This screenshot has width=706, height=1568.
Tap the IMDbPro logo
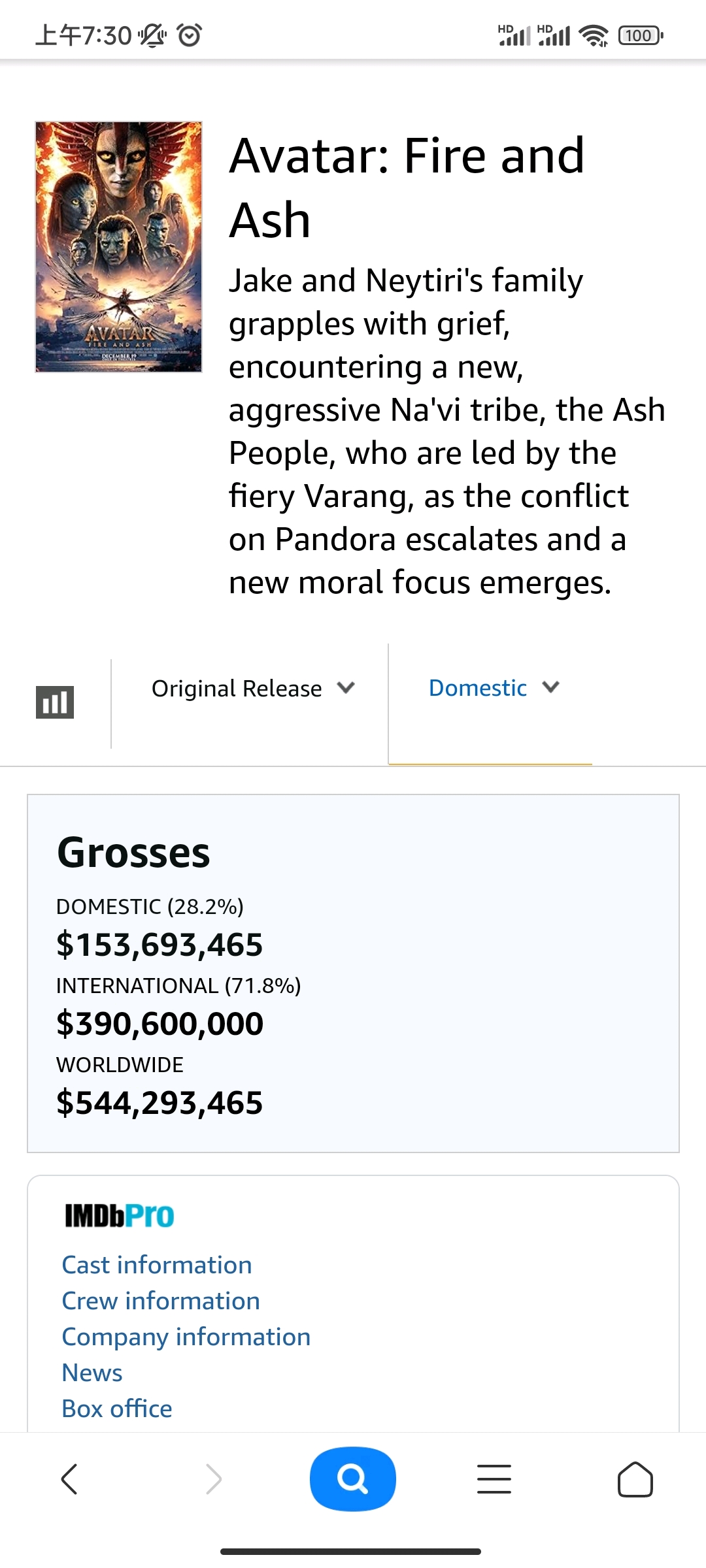[x=120, y=1216]
